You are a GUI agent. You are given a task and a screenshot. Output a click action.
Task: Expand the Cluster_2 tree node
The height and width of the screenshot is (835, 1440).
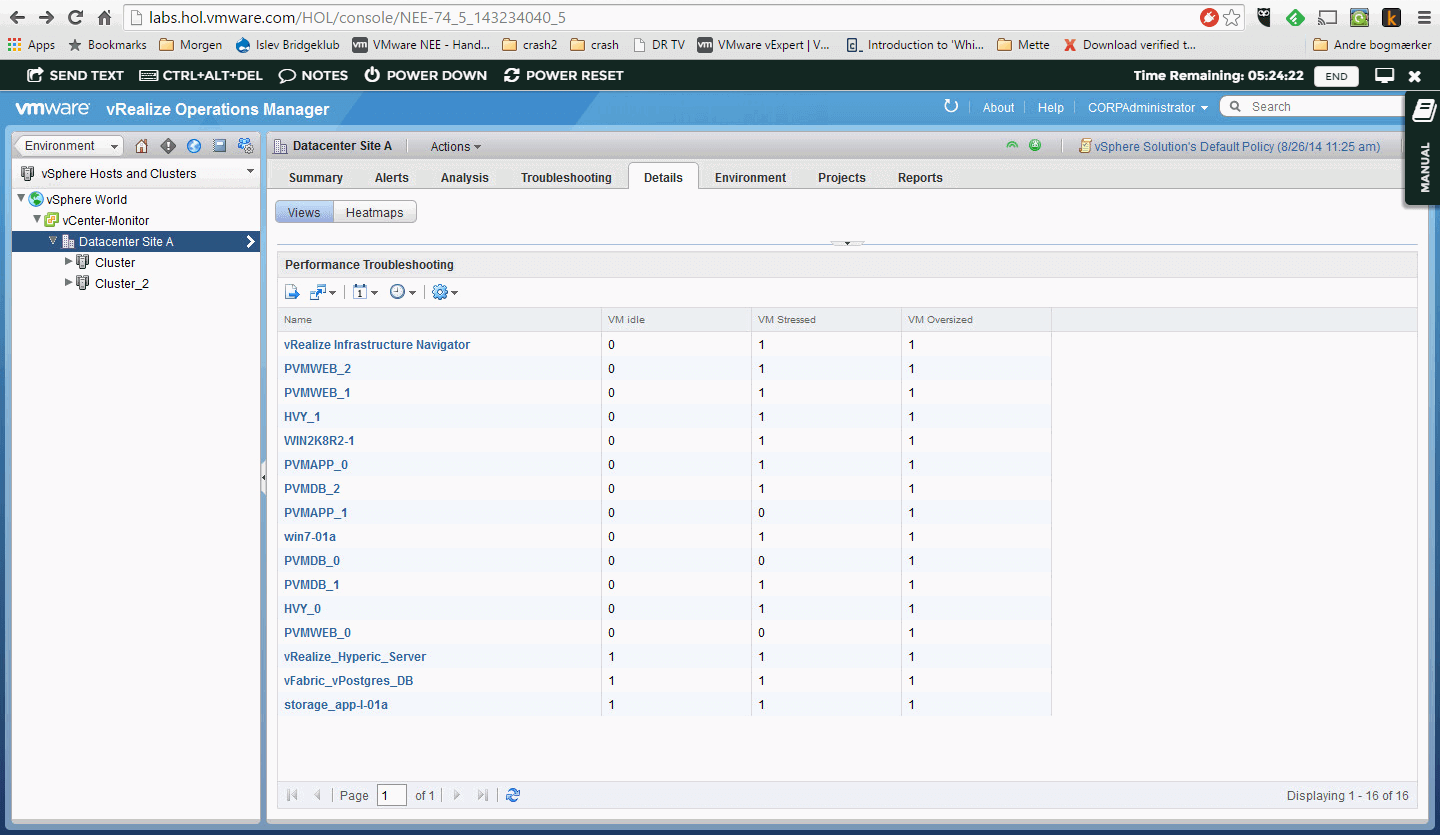click(x=69, y=283)
